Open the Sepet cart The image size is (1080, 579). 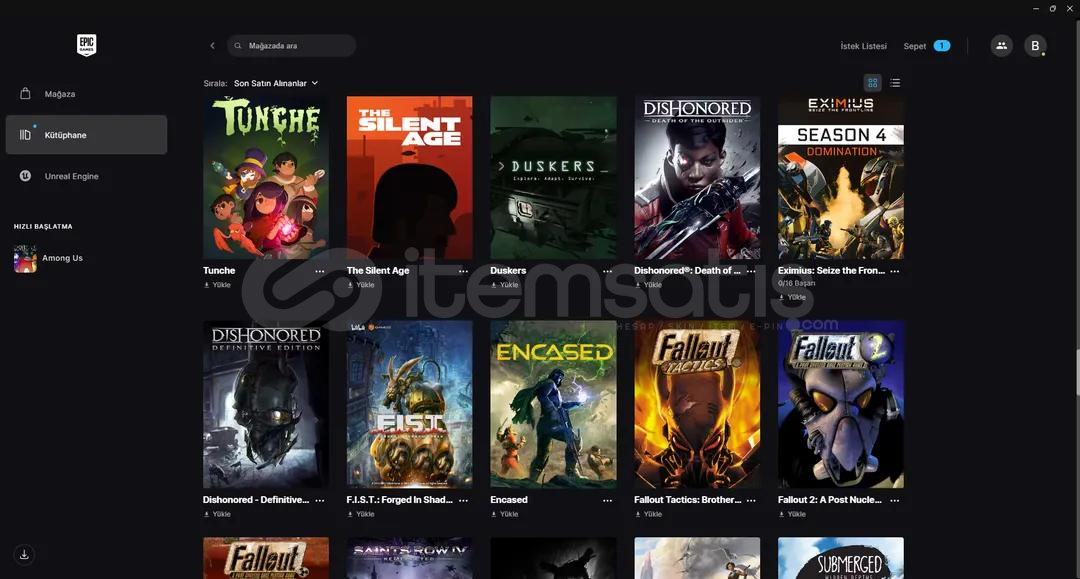(x=914, y=46)
